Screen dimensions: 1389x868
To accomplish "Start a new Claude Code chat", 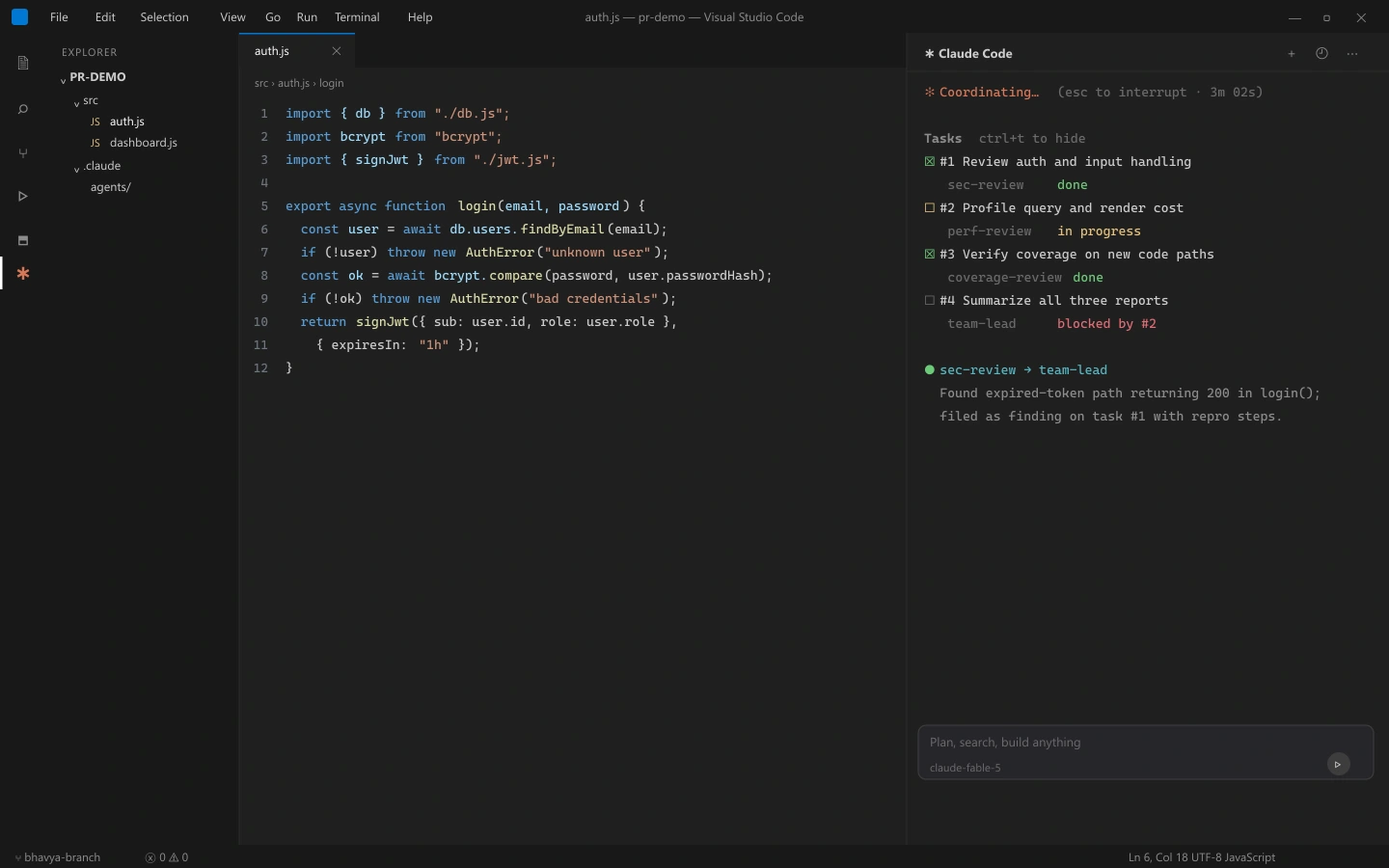I will (1292, 54).
